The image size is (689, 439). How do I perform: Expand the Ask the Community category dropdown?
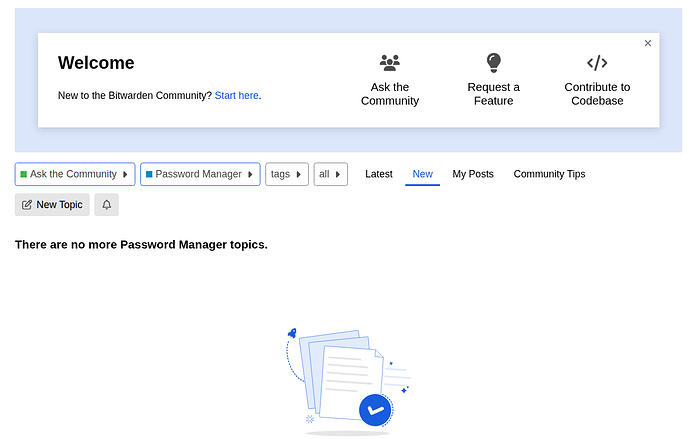pyautogui.click(x=75, y=174)
